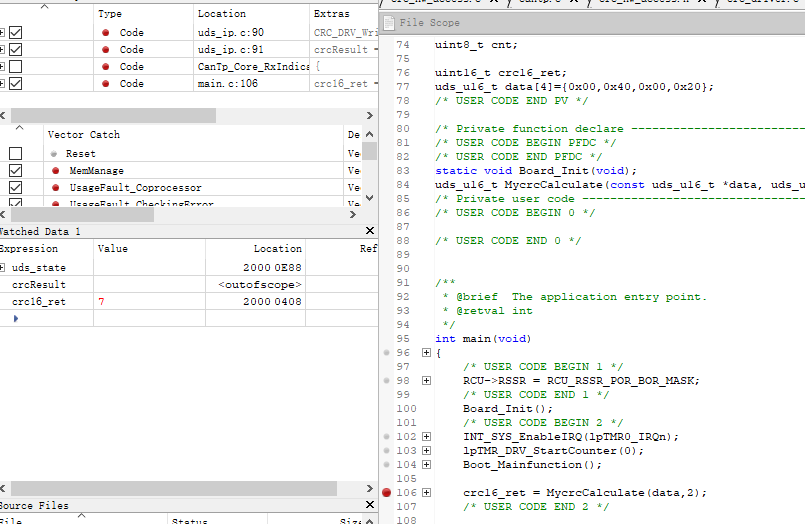Click the Value column header in Watched Data
805x524 pixels.
coord(149,248)
